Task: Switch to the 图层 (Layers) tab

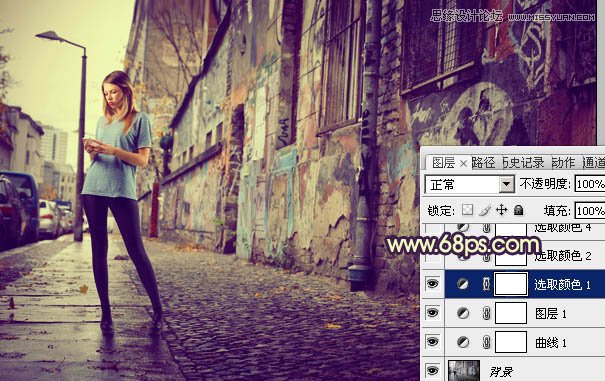Action: (x=443, y=163)
